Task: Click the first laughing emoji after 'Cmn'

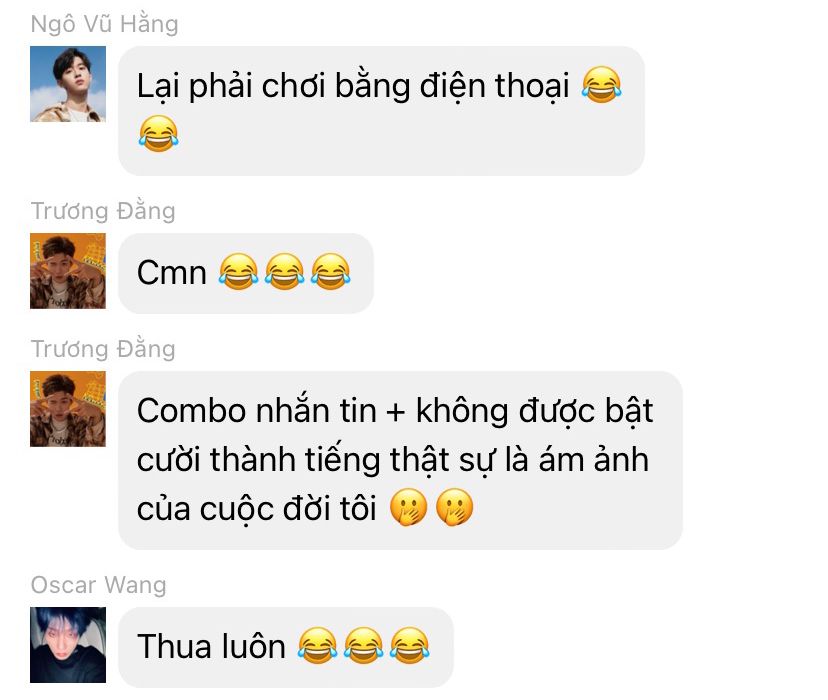Action: click(x=238, y=272)
